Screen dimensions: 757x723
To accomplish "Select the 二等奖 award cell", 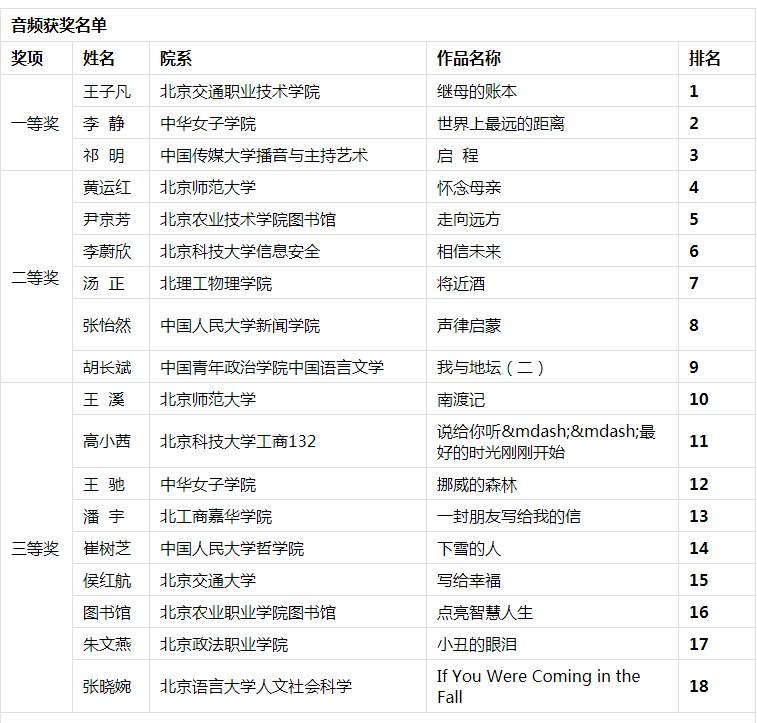I will [35, 278].
